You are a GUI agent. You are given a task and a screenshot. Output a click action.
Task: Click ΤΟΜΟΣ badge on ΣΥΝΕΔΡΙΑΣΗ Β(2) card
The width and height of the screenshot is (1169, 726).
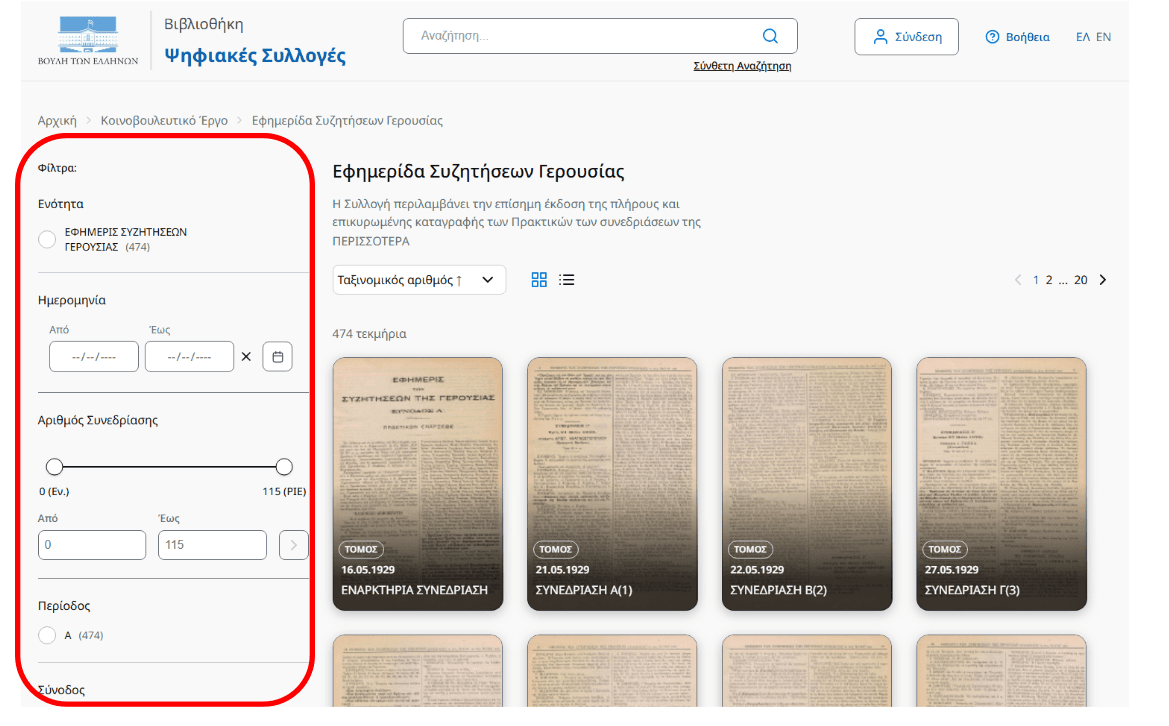[x=750, y=549]
